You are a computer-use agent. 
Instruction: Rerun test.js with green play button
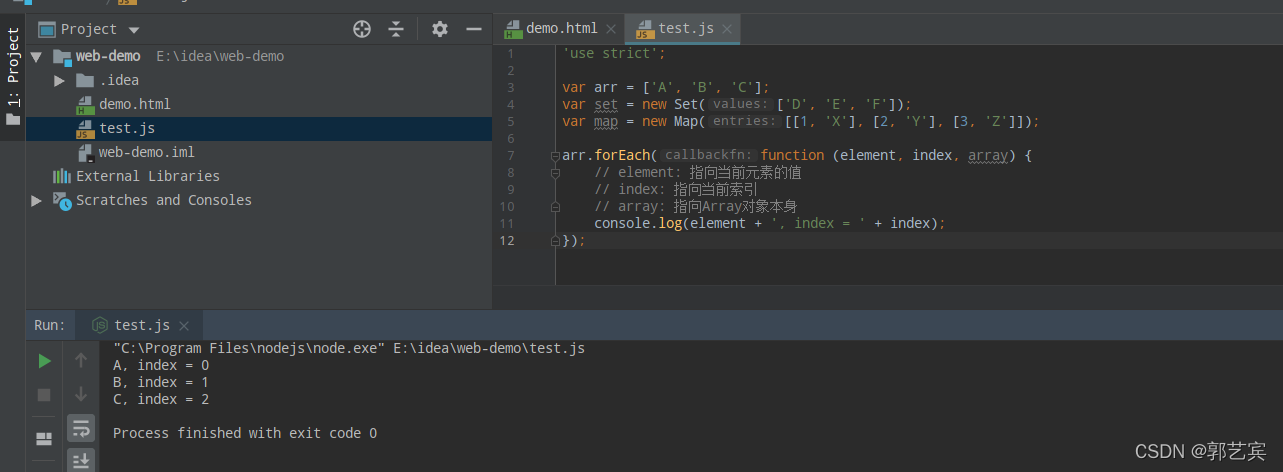coord(44,361)
